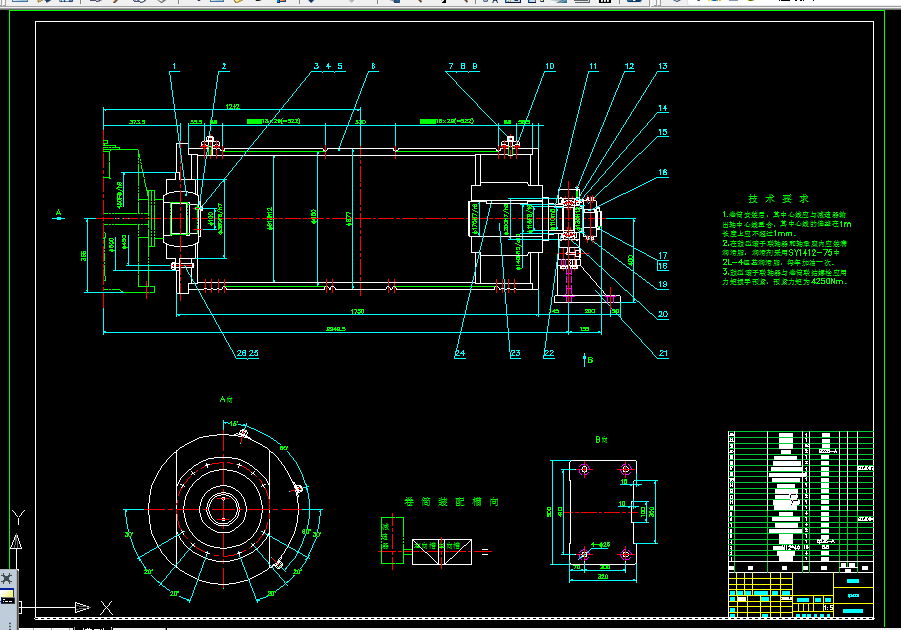Select the 4250Nm torque note text
Image resolution: width=901 pixels, height=630 pixels.
(829, 282)
